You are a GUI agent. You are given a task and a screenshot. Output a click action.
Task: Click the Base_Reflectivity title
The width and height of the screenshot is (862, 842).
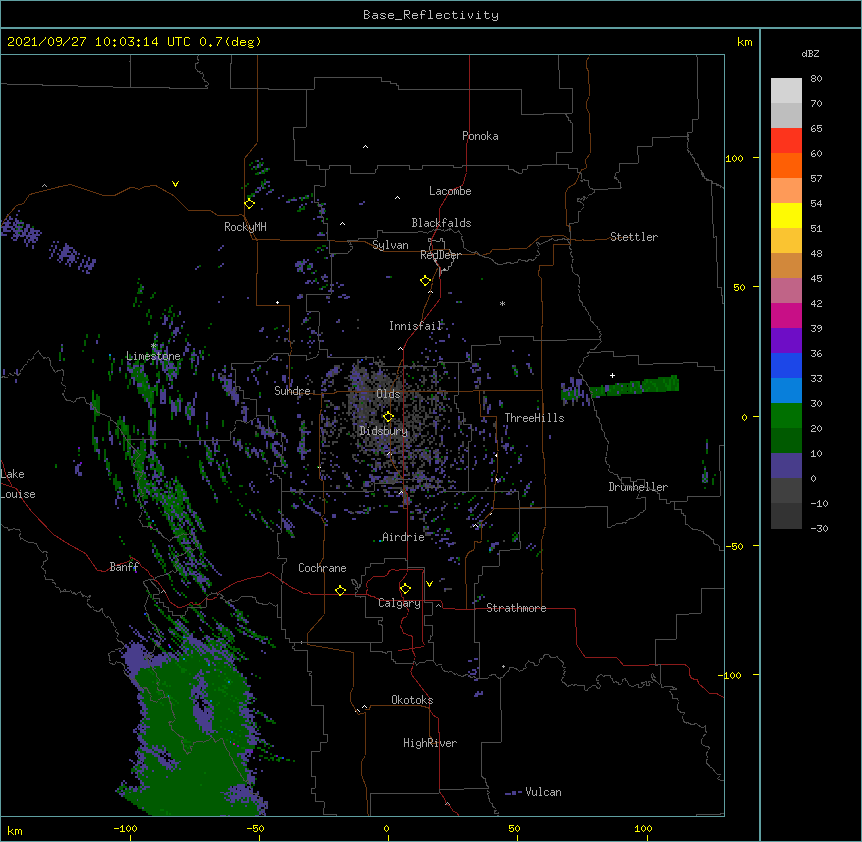[431, 15]
